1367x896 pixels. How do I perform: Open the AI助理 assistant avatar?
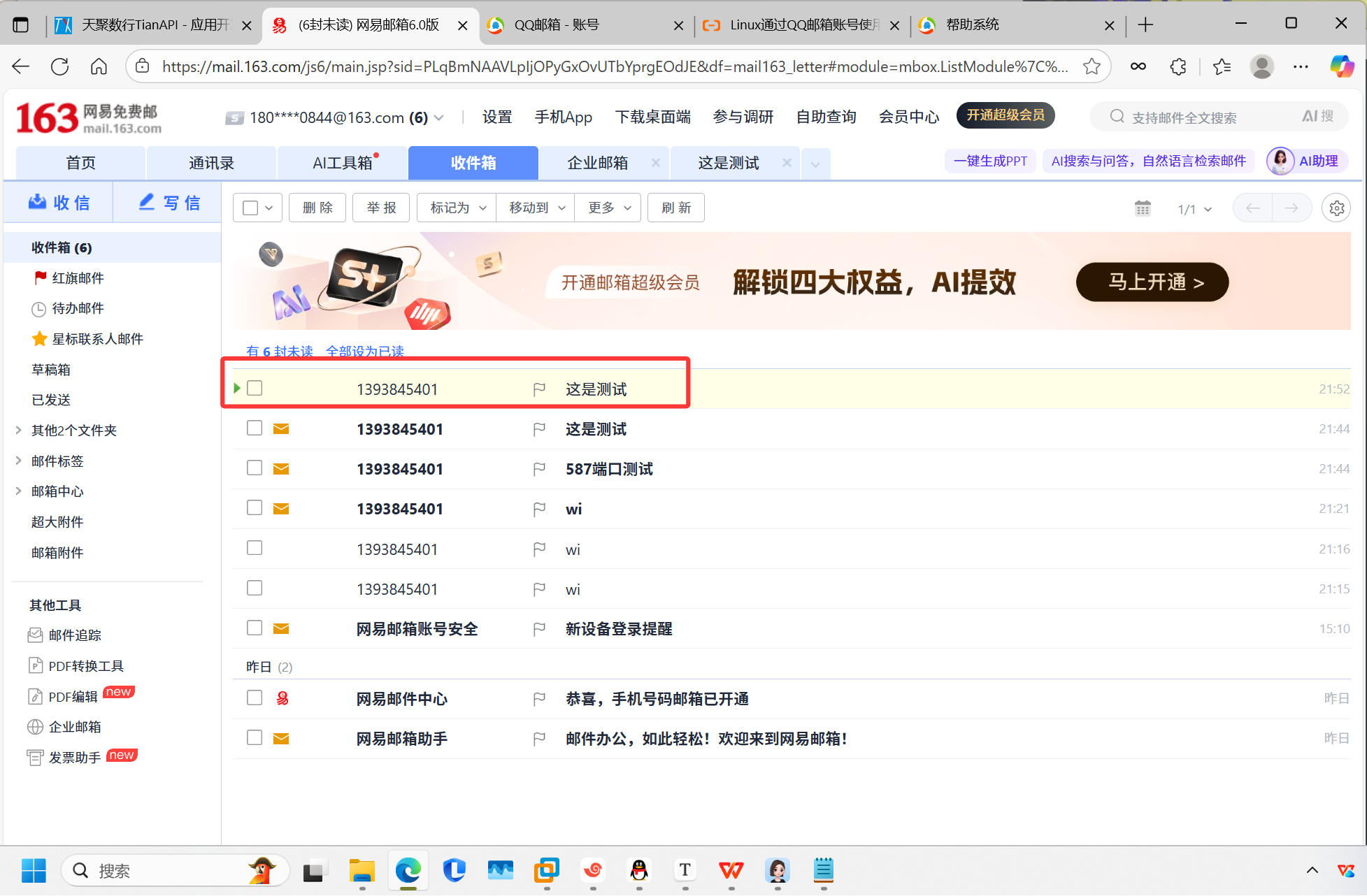(x=1280, y=161)
